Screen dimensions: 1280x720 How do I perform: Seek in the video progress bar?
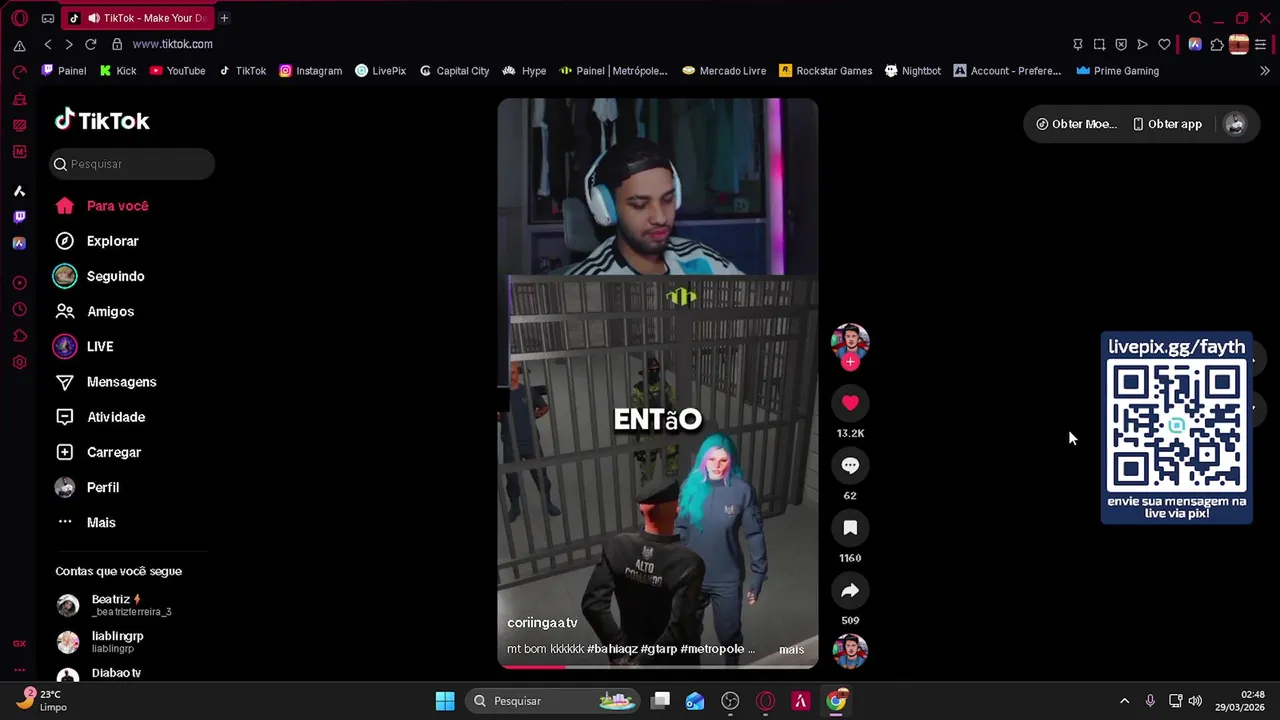[x=658, y=667]
